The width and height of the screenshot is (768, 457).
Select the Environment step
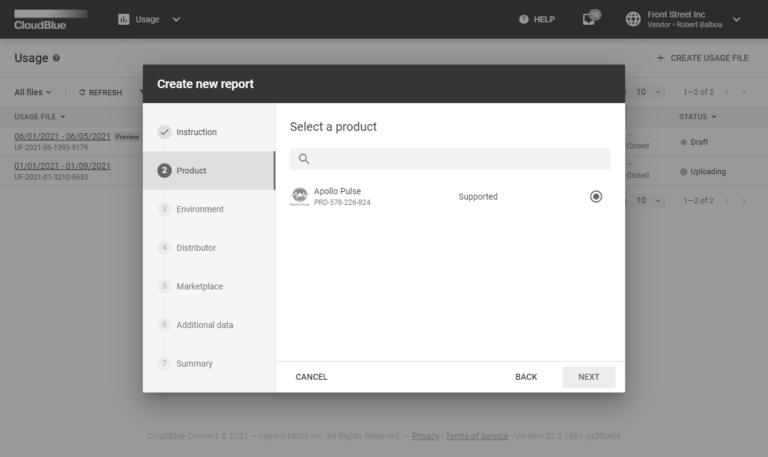(209, 209)
